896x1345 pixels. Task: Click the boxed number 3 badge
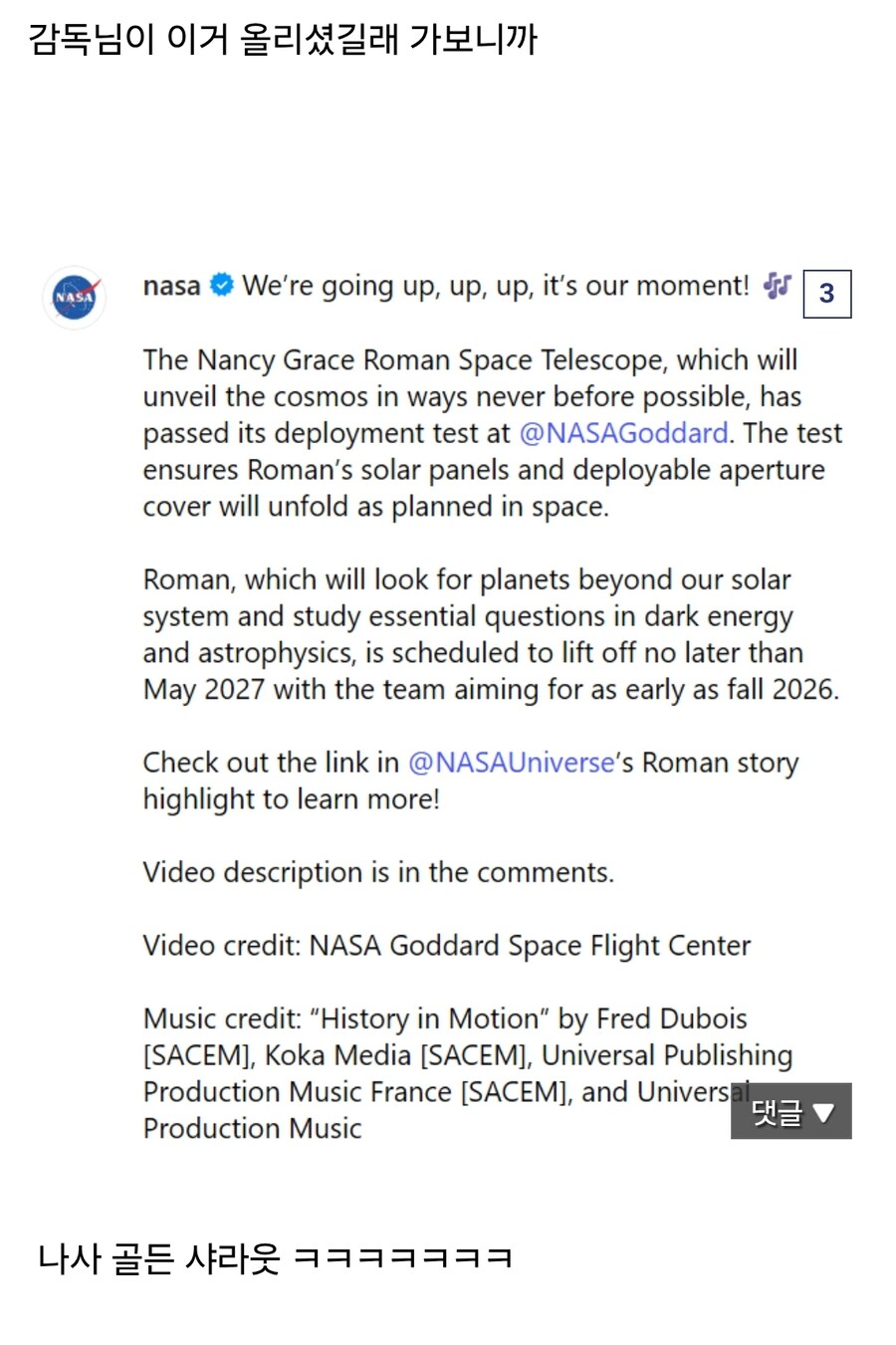point(826,293)
